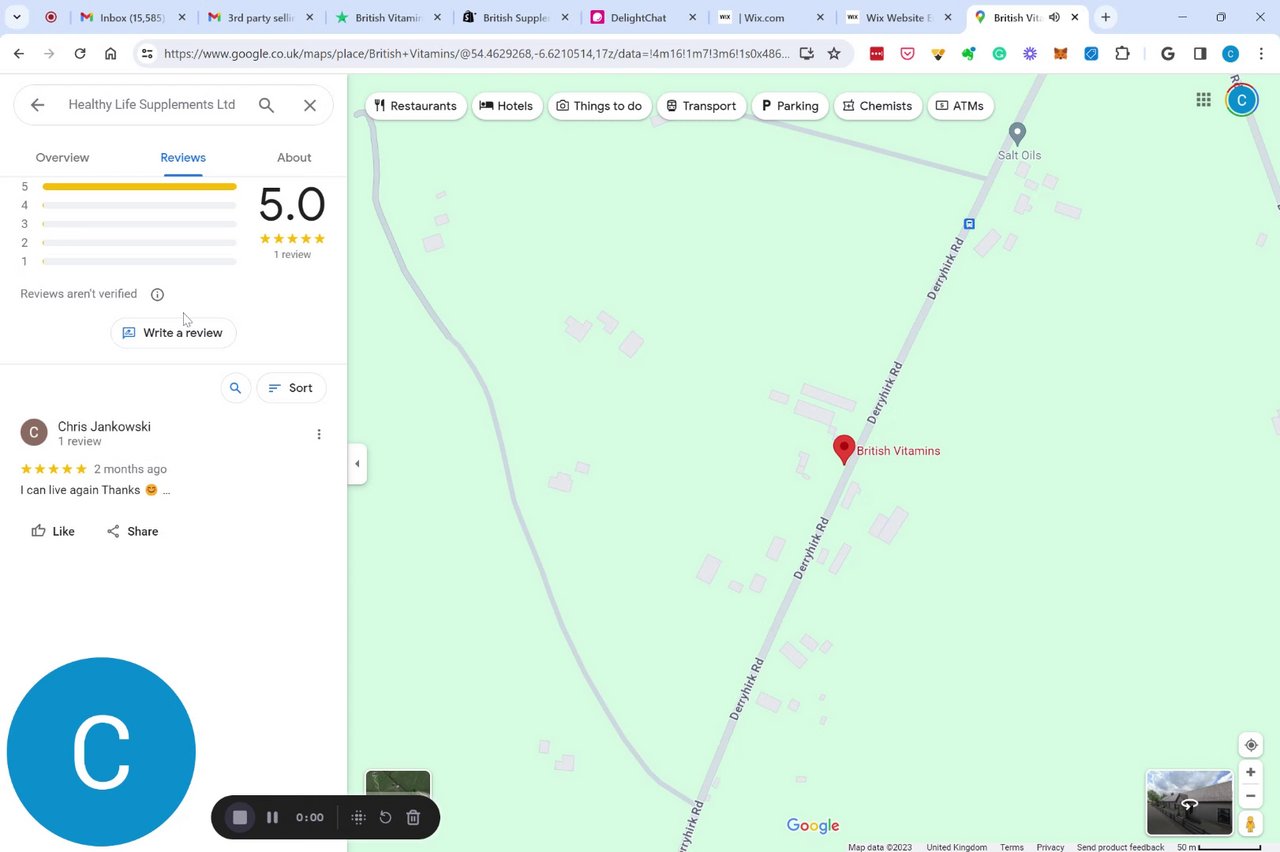Collapse the side panel with the arrow
The image size is (1280, 852).
point(357,464)
